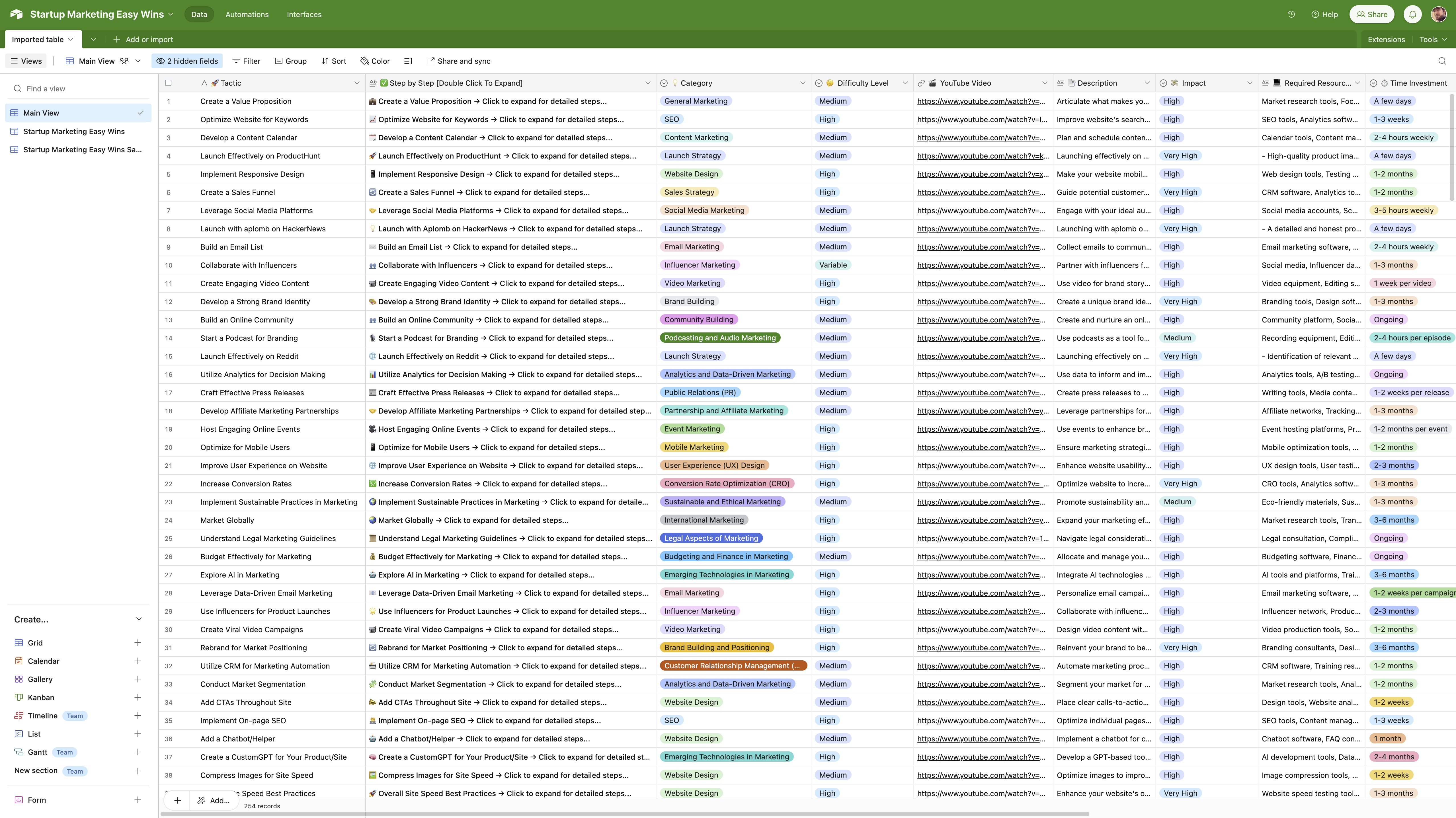
Task: Click Calendar view type icon
Action: click(19, 661)
